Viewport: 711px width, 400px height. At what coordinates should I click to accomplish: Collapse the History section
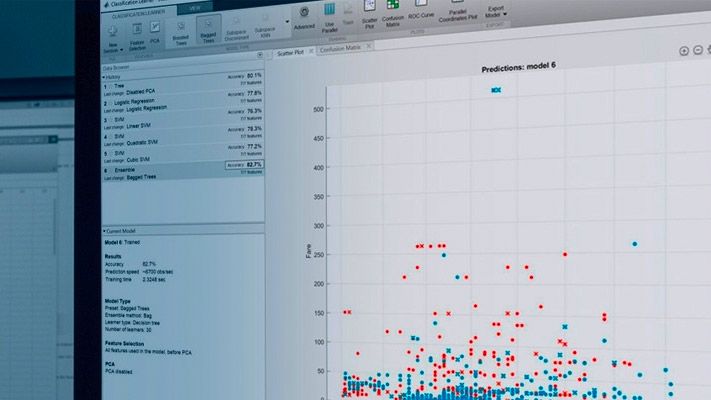click(106, 76)
